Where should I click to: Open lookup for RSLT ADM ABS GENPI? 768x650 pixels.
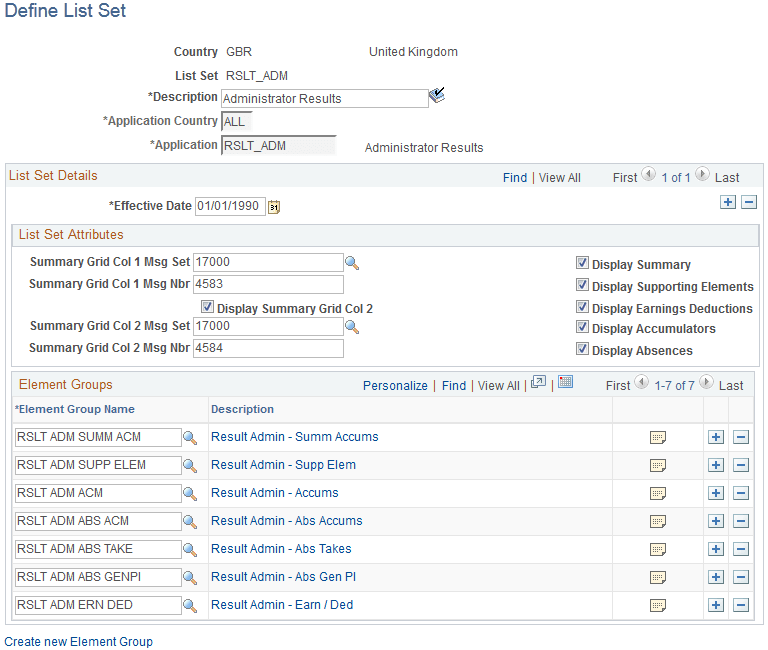190,578
